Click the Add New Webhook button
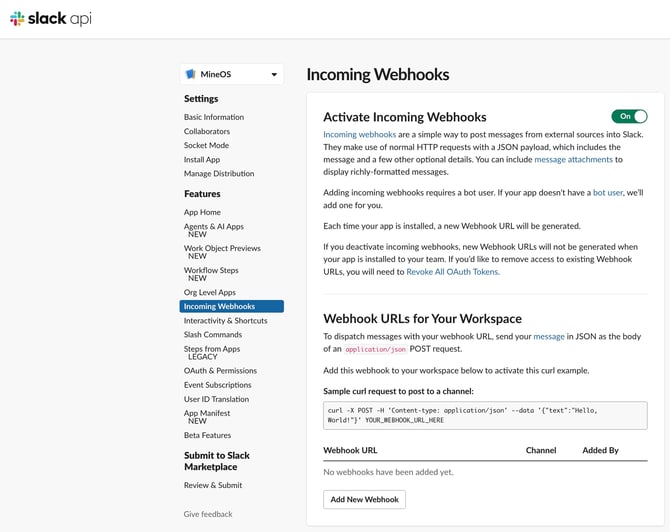The image size is (670, 532). [364, 499]
